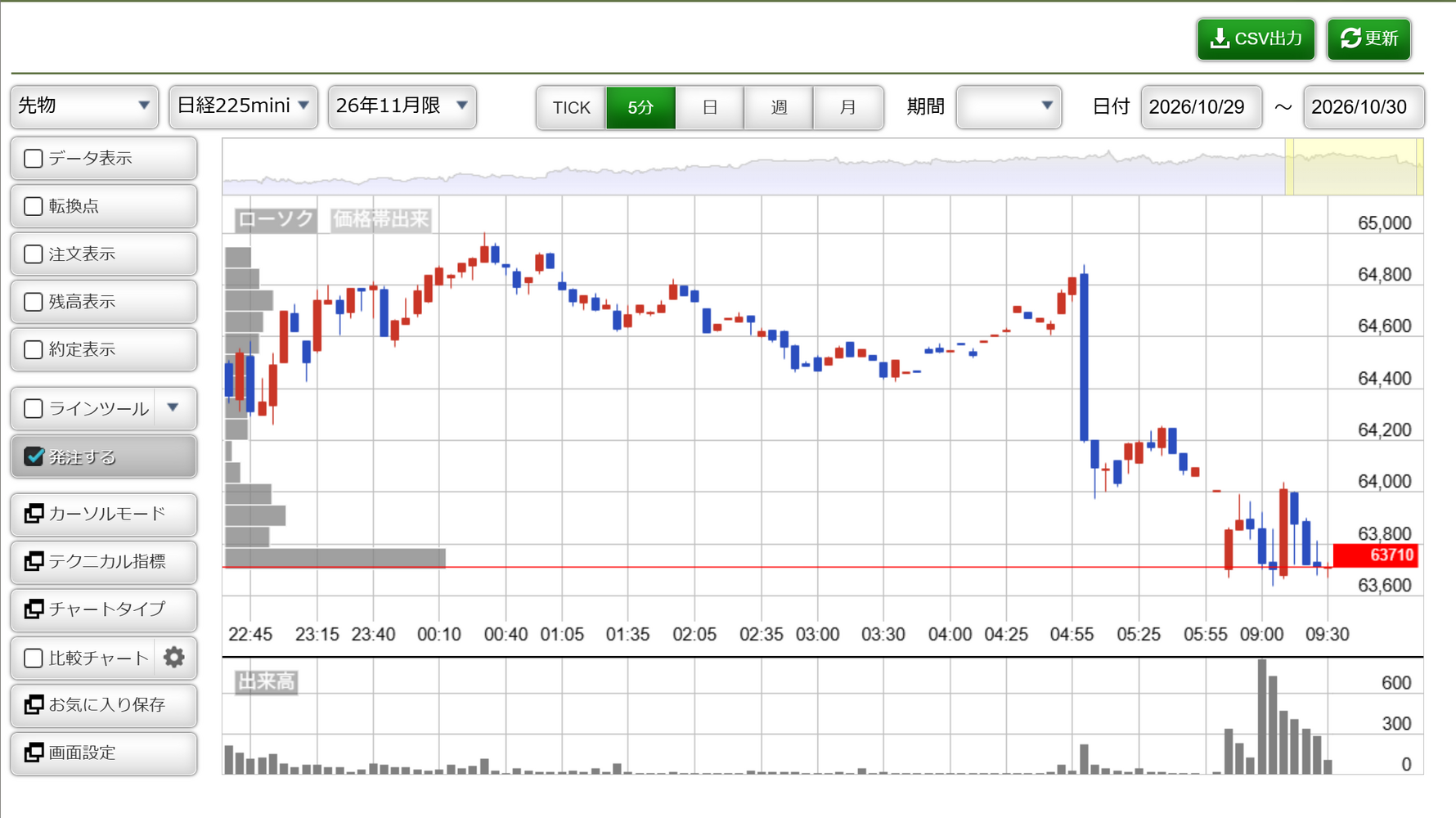Switch to the 日 daily timeframe tab
1456x818 pixels.
(x=710, y=108)
